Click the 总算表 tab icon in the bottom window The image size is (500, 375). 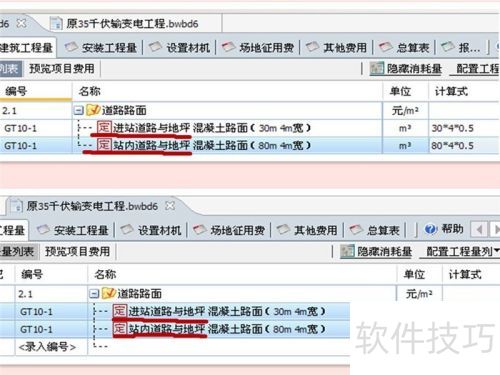pyautogui.click(x=356, y=230)
